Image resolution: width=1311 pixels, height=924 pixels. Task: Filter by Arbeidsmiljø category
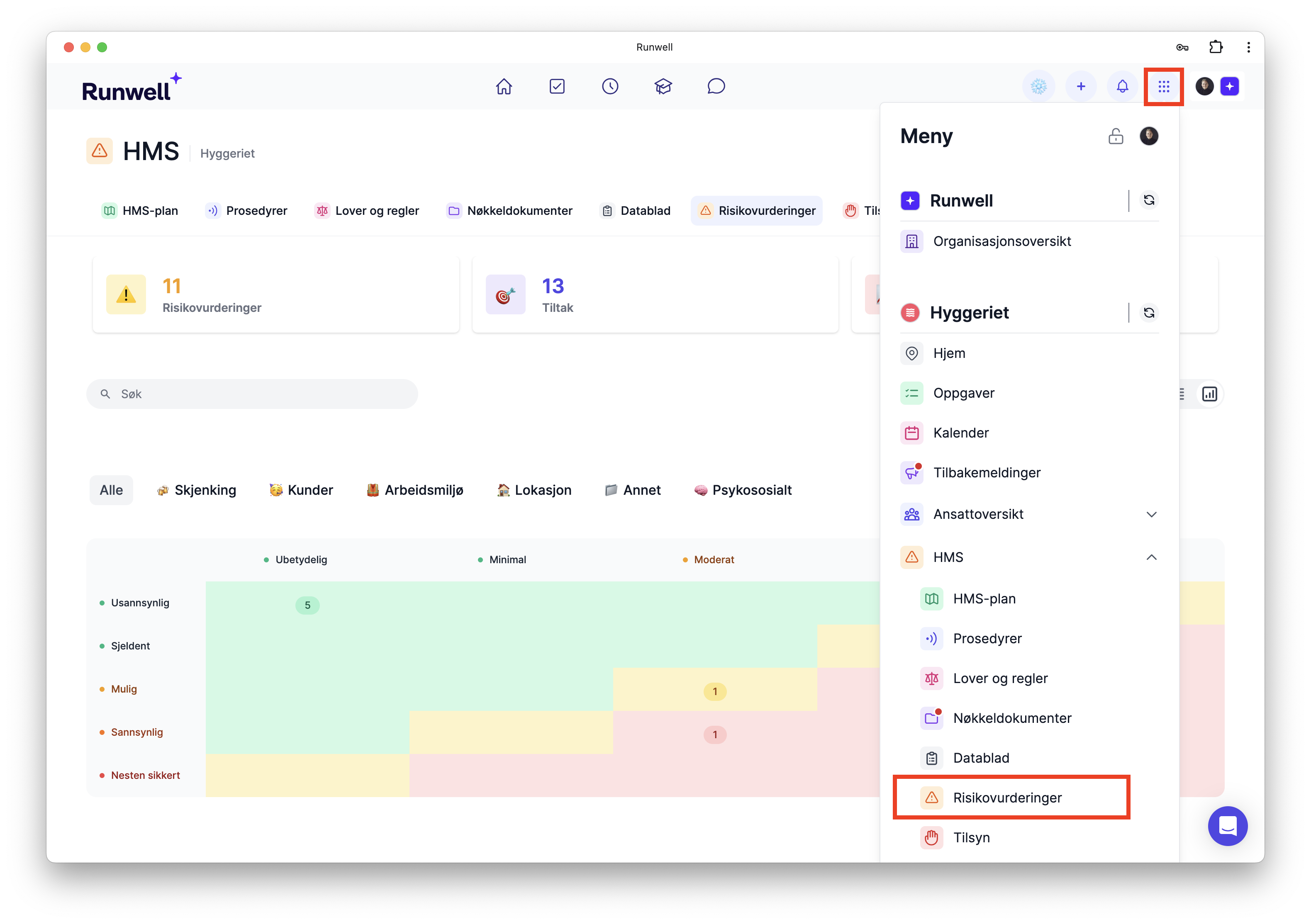tap(414, 490)
